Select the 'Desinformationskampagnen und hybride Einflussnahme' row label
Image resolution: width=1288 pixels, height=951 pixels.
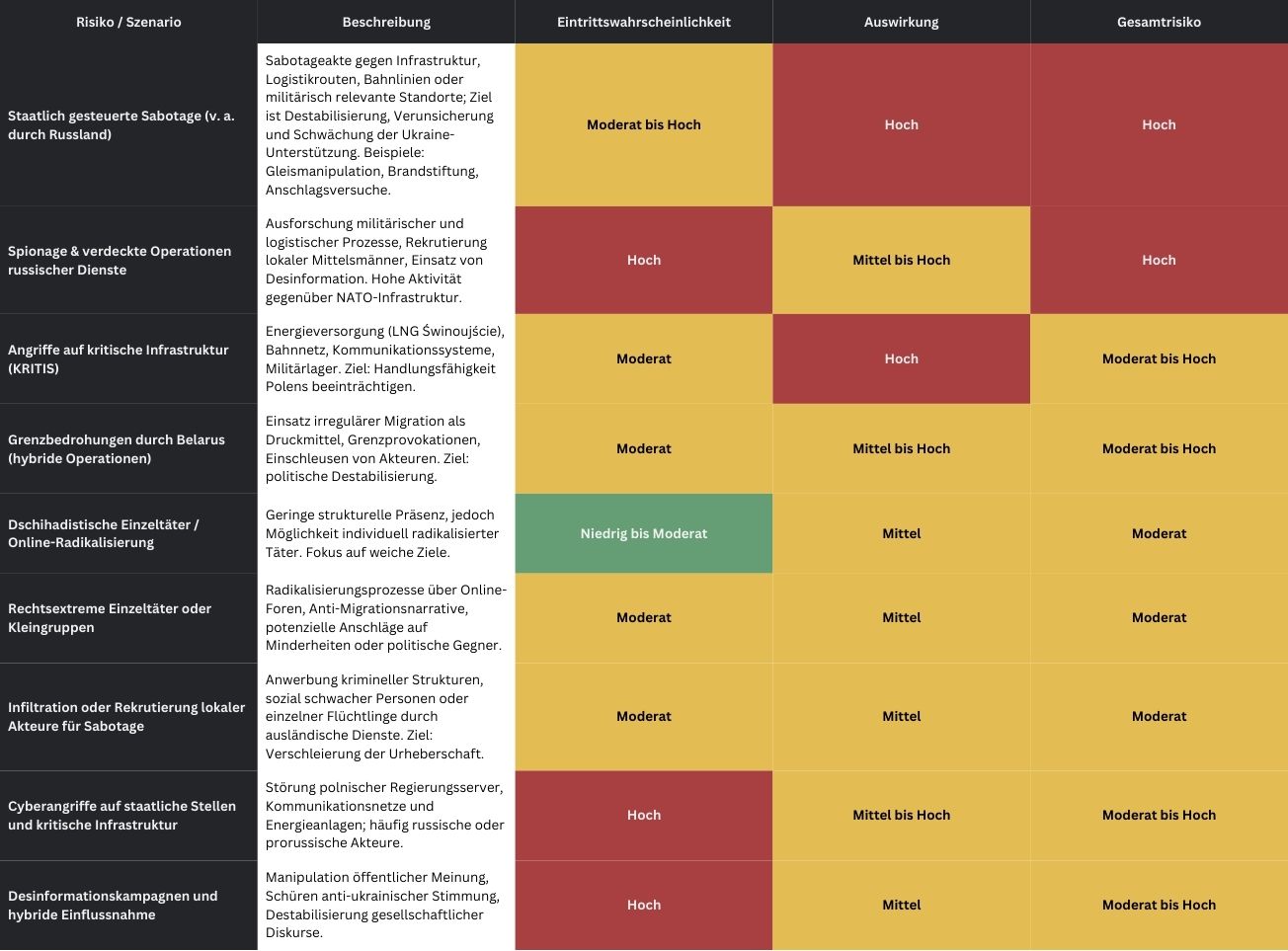tap(113, 906)
